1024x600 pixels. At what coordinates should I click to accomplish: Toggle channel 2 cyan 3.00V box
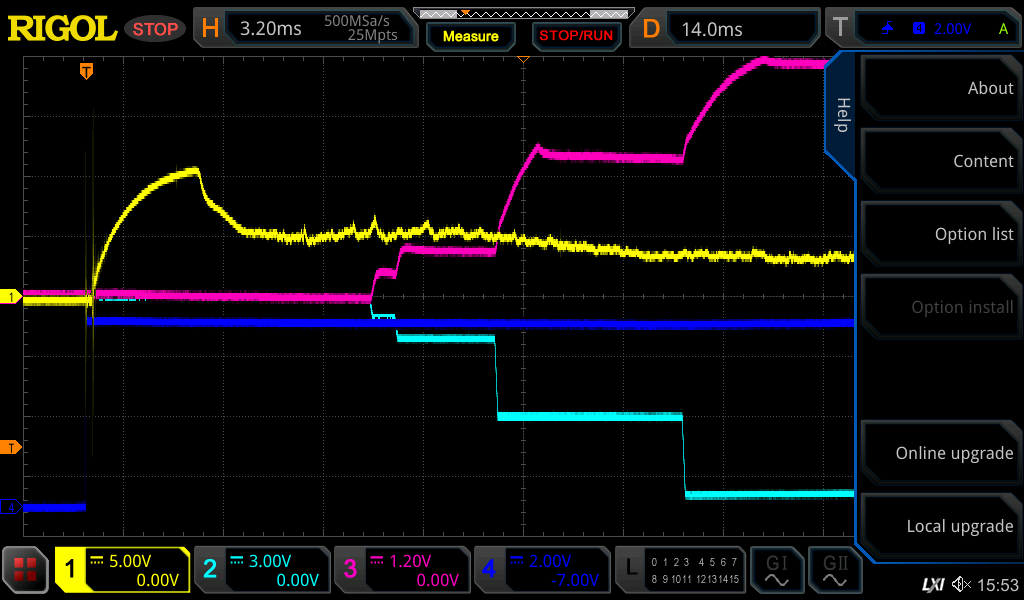click(x=261, y=571)
